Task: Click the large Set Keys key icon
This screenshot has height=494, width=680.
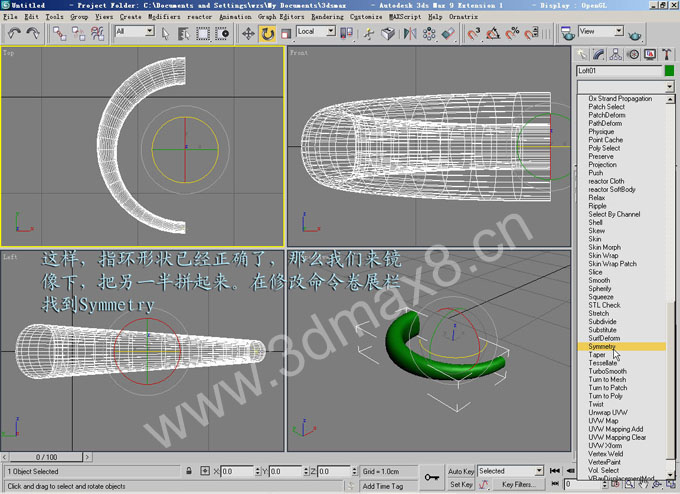Action: [432, 477]
